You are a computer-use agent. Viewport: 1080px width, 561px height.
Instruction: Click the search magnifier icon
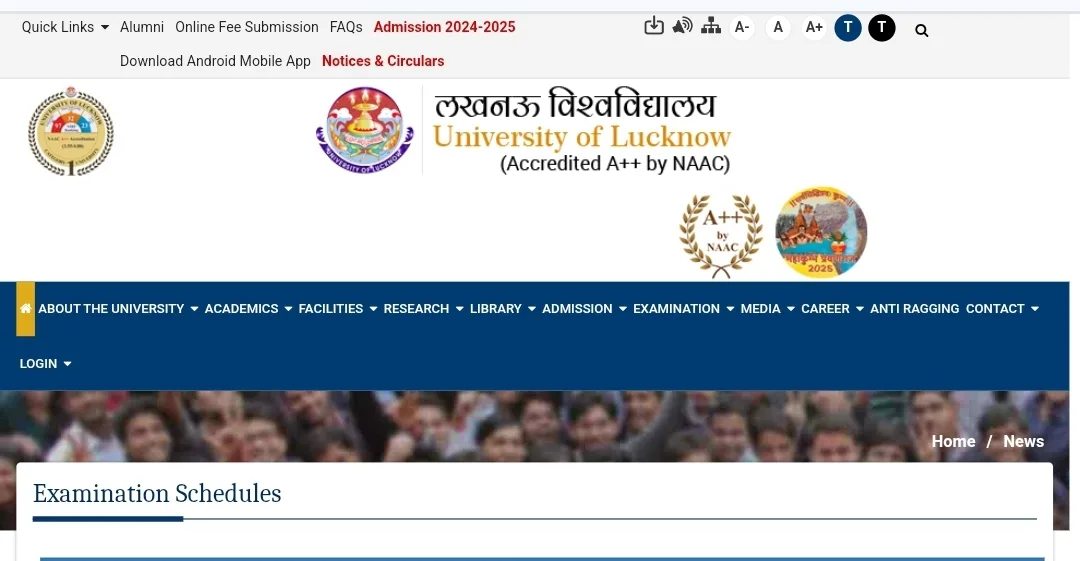922,30
